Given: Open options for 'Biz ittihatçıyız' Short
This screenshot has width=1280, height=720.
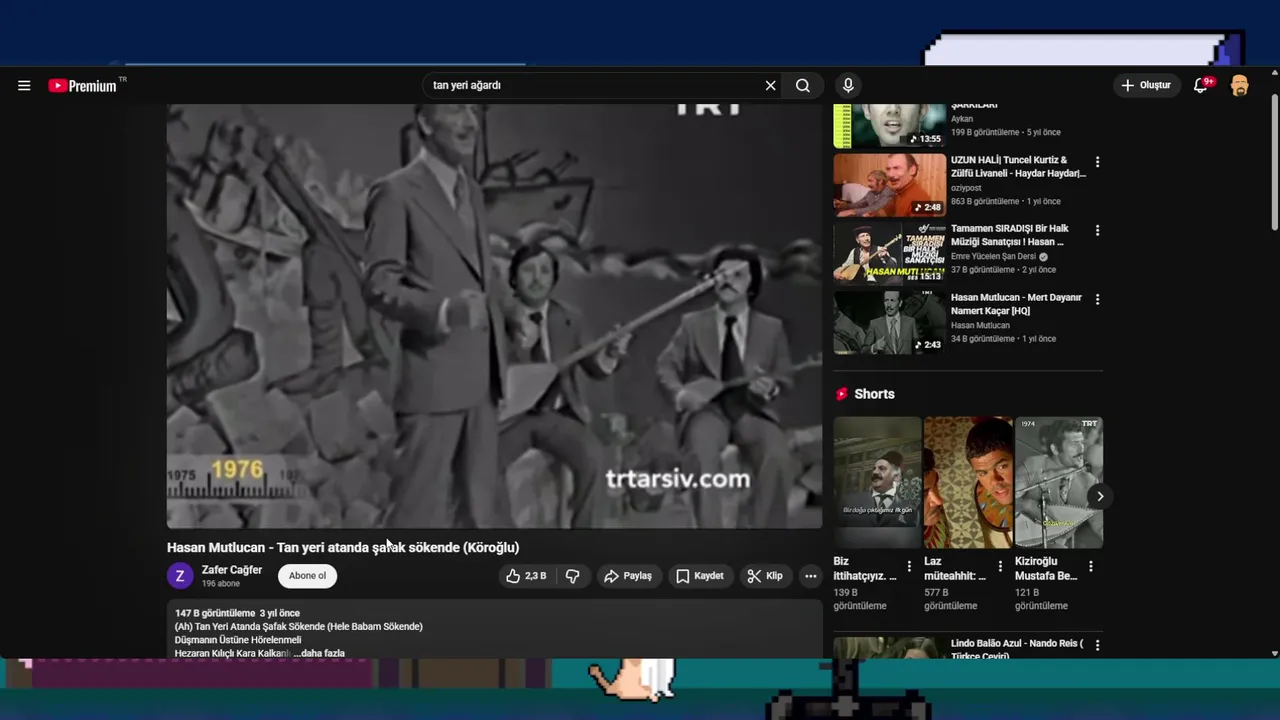Looking at the screenshot, I should (909, 567).
